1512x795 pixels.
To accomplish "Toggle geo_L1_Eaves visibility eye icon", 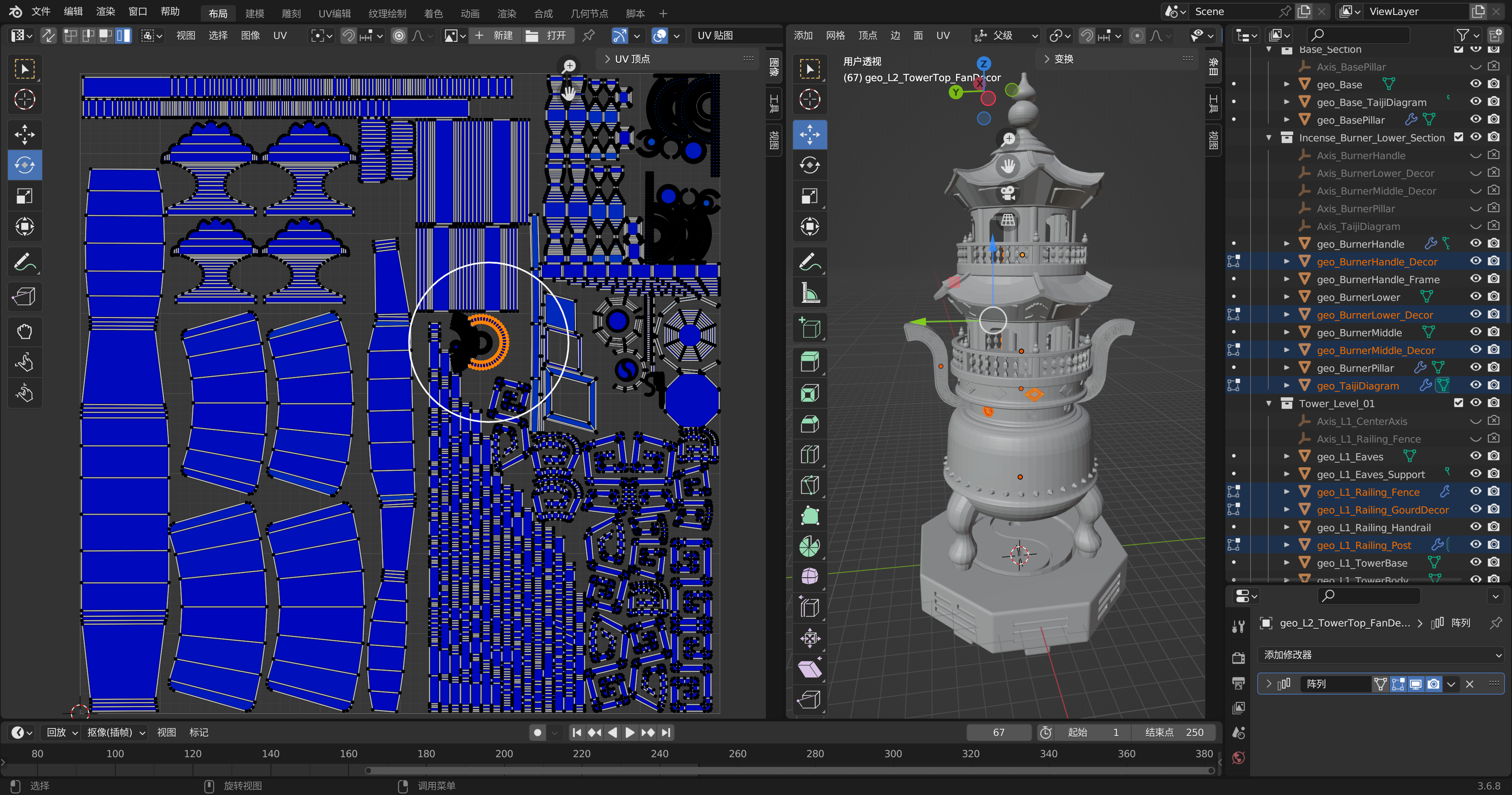I will (x=1475, y=456).
